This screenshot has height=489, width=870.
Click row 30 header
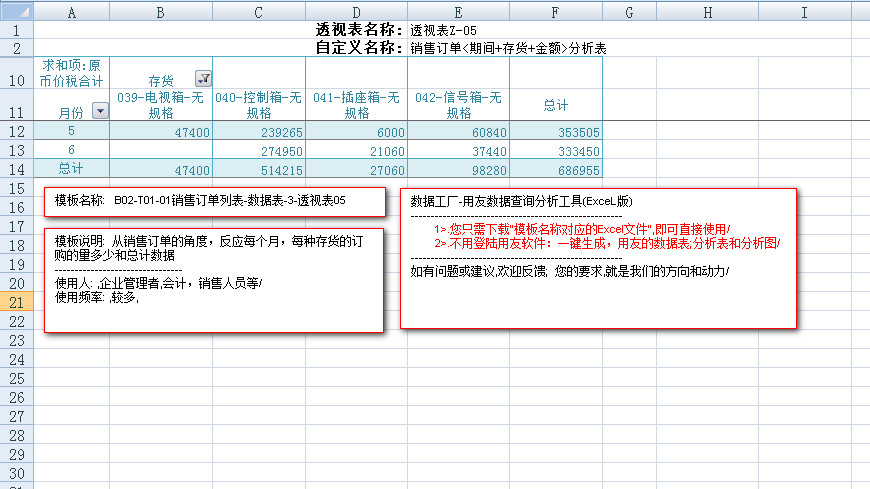(16, 474)
